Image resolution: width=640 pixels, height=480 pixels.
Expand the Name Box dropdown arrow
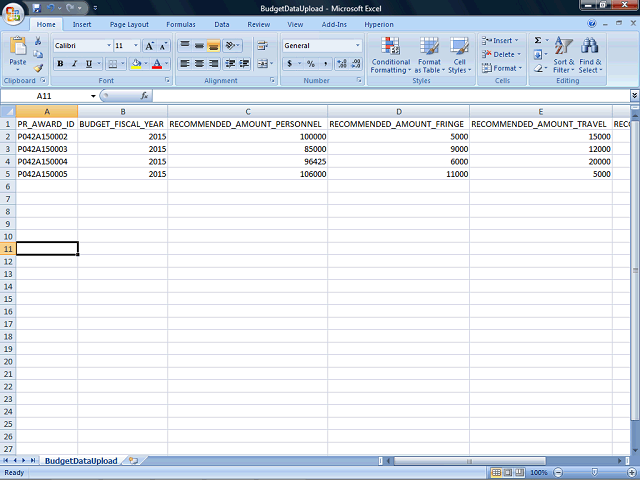tap(94, 96)
